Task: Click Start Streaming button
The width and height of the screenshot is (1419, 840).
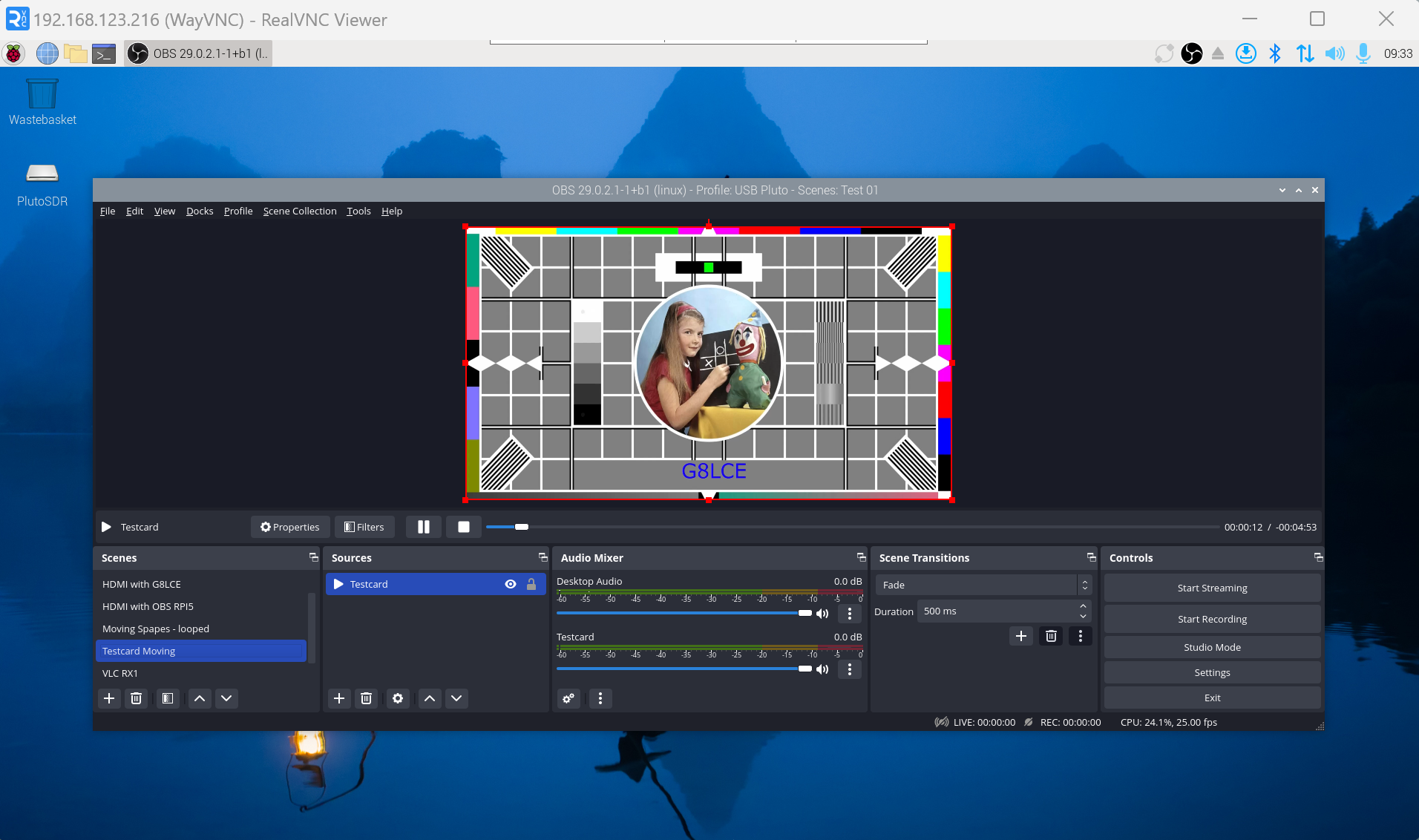Action: point(1212,588)
